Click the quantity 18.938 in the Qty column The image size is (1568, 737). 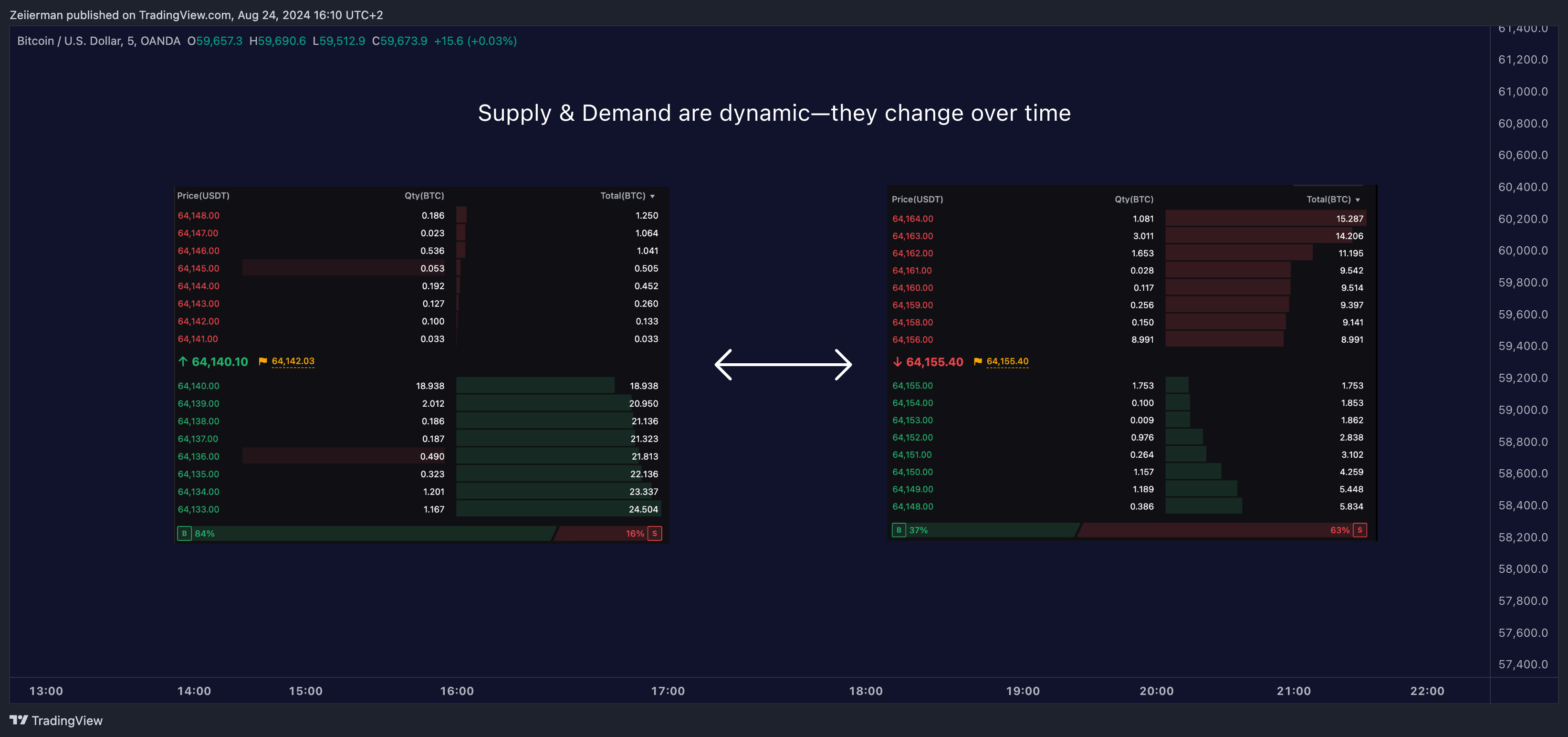point(430,386)
